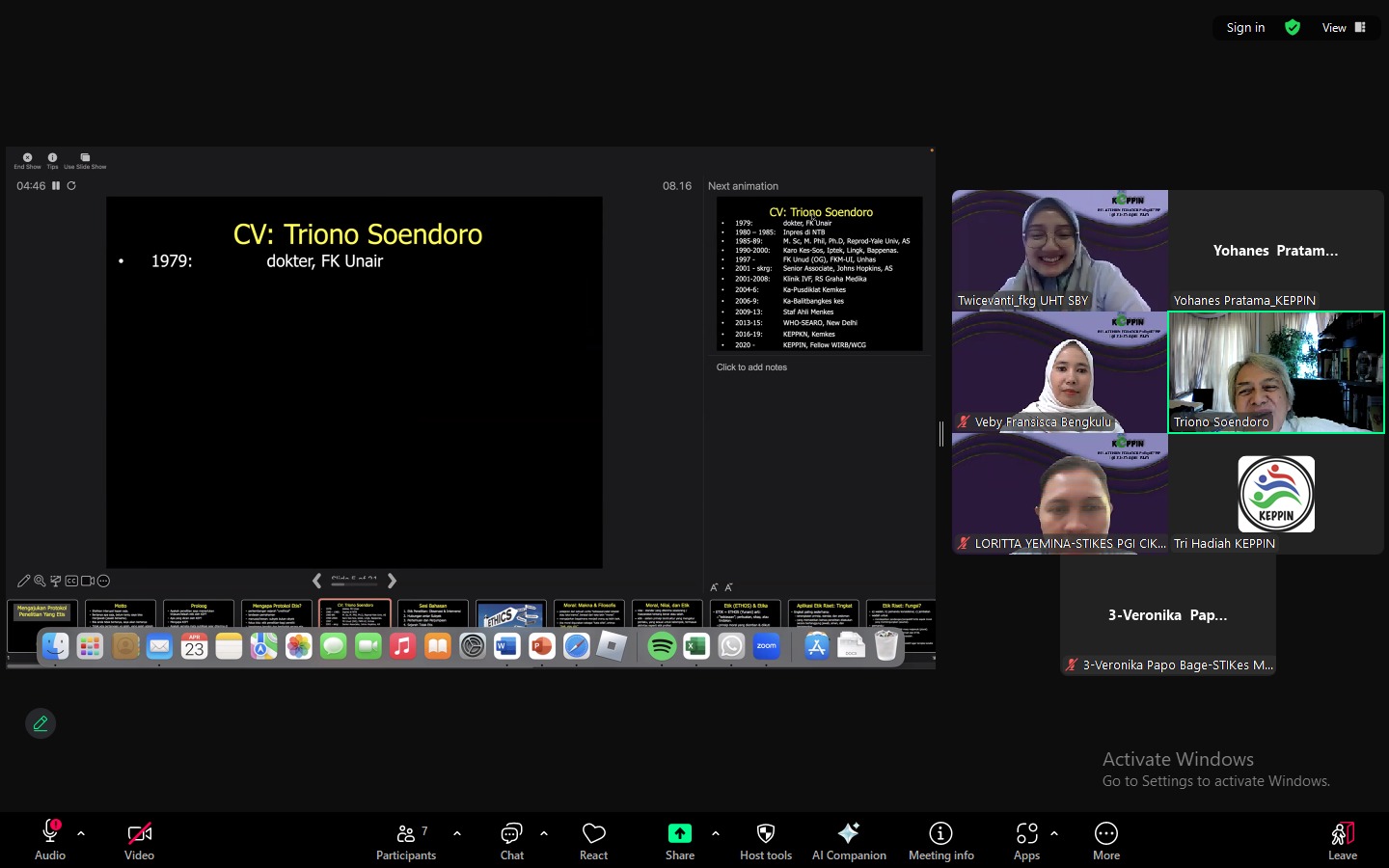Image resolution: width=1389 pixels, height=868 pixels.
Task: Pause the presentation timer
Action: pyautogui.click(x=56, y=185)
